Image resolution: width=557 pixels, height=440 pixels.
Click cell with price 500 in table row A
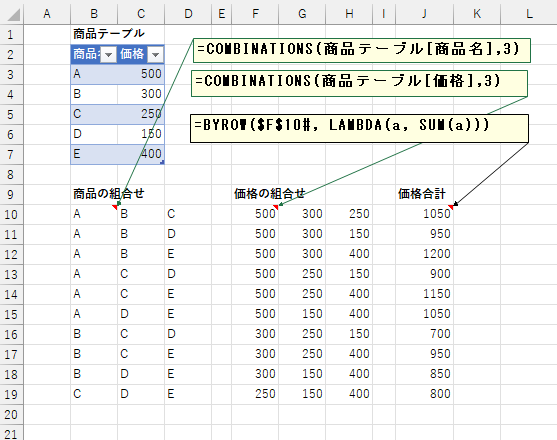tap(141, 74)
